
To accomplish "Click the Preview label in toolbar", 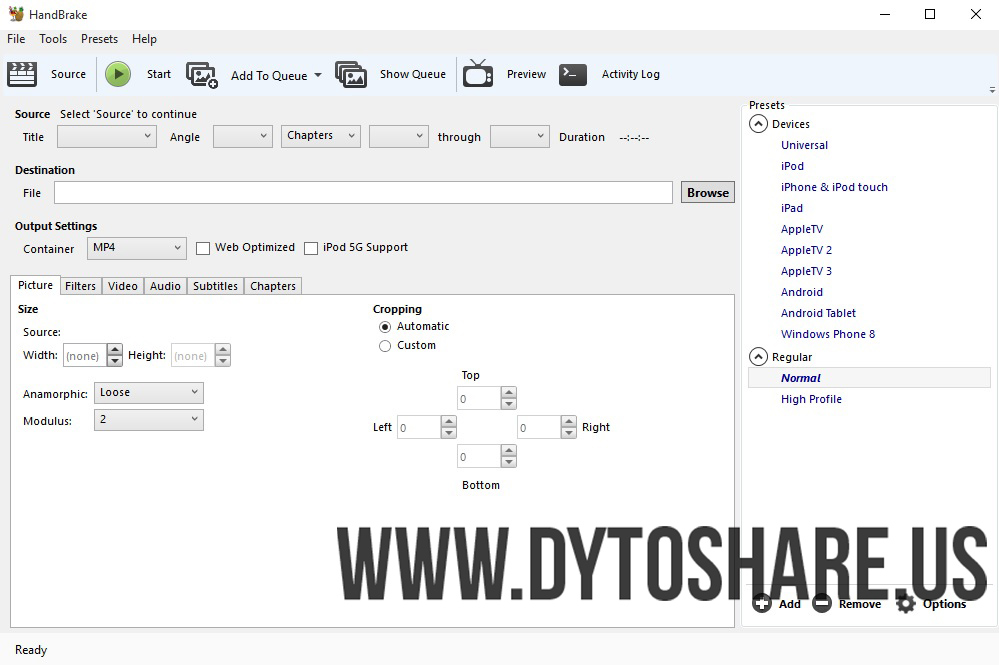I will (526, 75).
